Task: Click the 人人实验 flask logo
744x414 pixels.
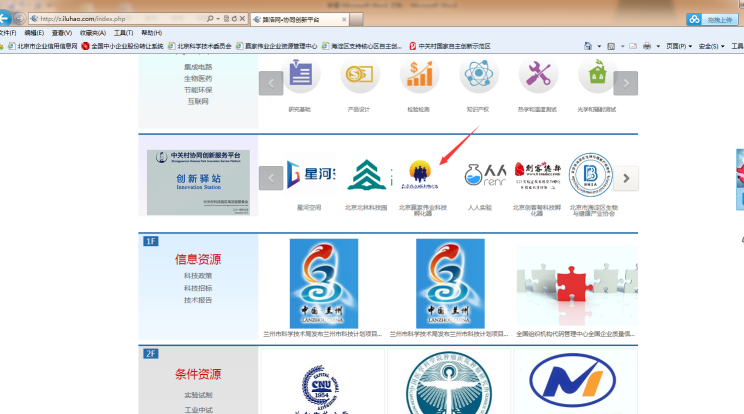Action: (x=485, y=175)
